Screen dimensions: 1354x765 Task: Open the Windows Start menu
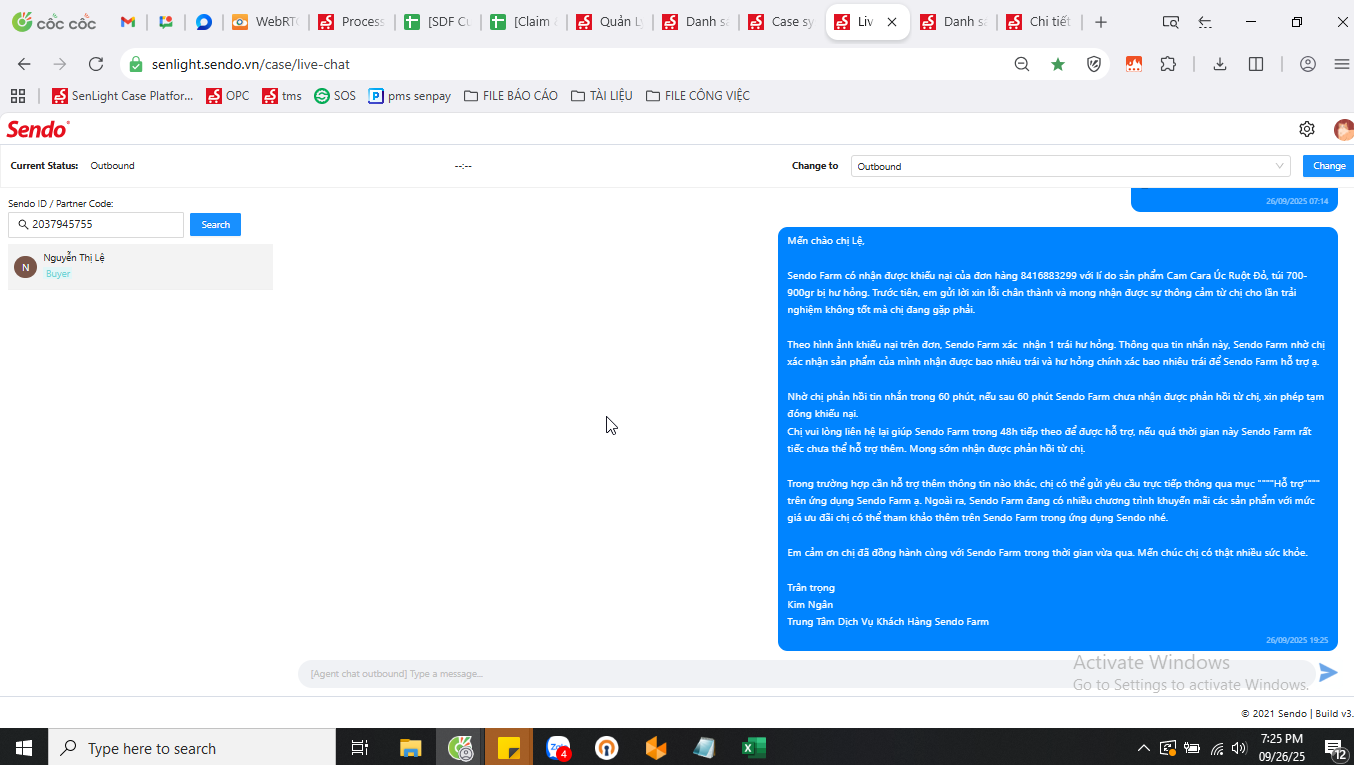click(x=24, y=748)
